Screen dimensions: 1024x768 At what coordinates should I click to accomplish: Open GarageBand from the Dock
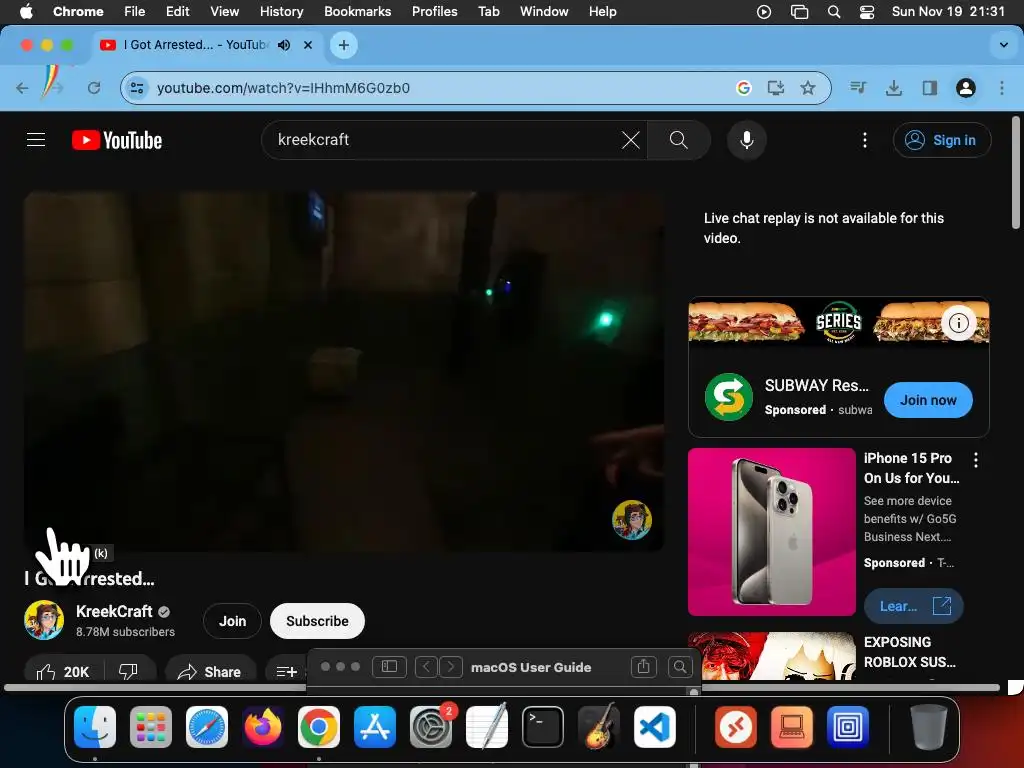click(599, 727)
